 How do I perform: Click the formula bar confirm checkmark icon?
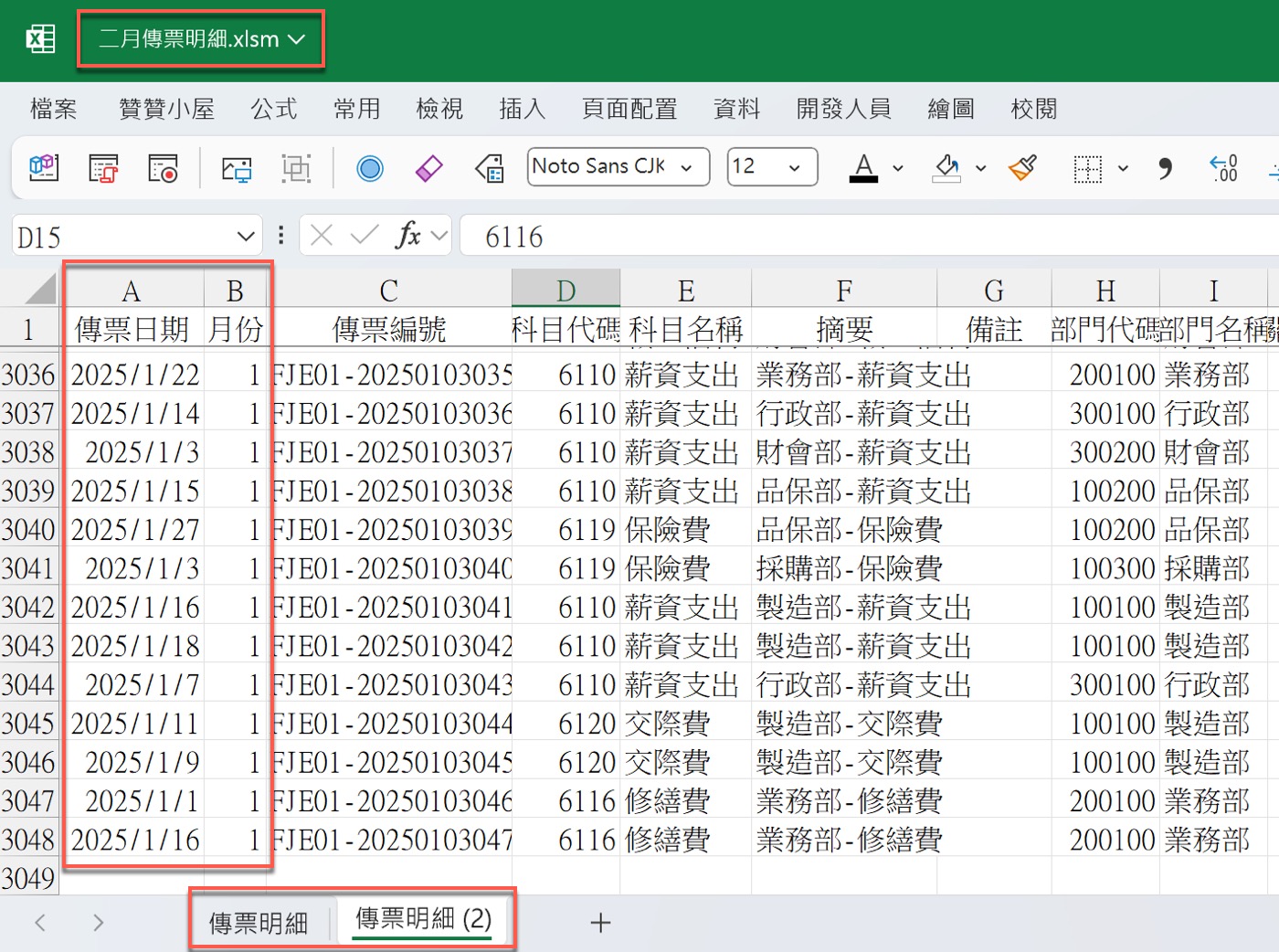(365, 236)
